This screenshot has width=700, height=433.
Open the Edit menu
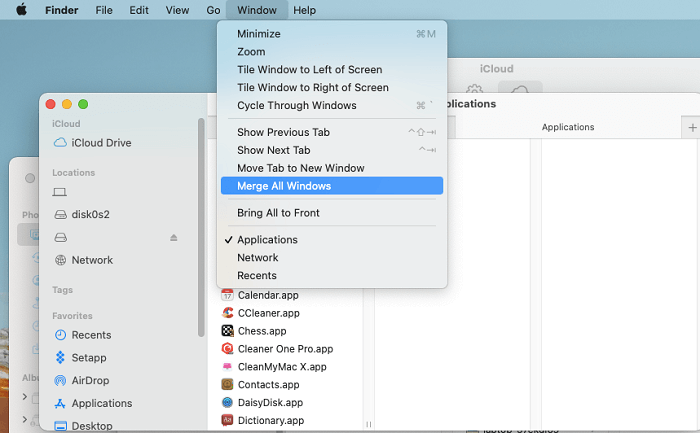[x=139, y=10]
